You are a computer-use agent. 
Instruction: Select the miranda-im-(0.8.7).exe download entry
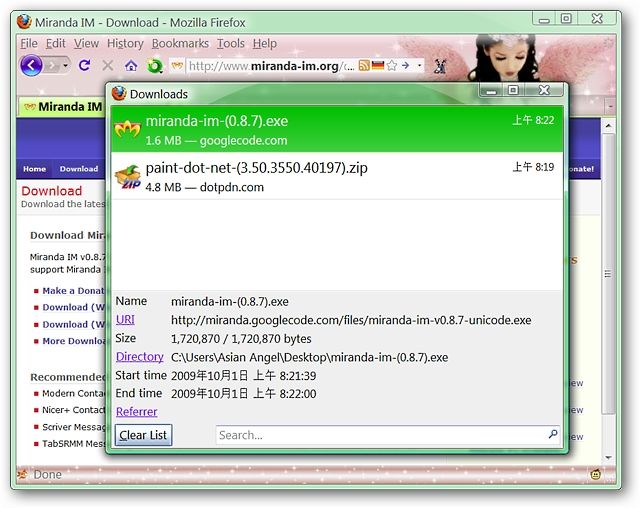[337, 129]
